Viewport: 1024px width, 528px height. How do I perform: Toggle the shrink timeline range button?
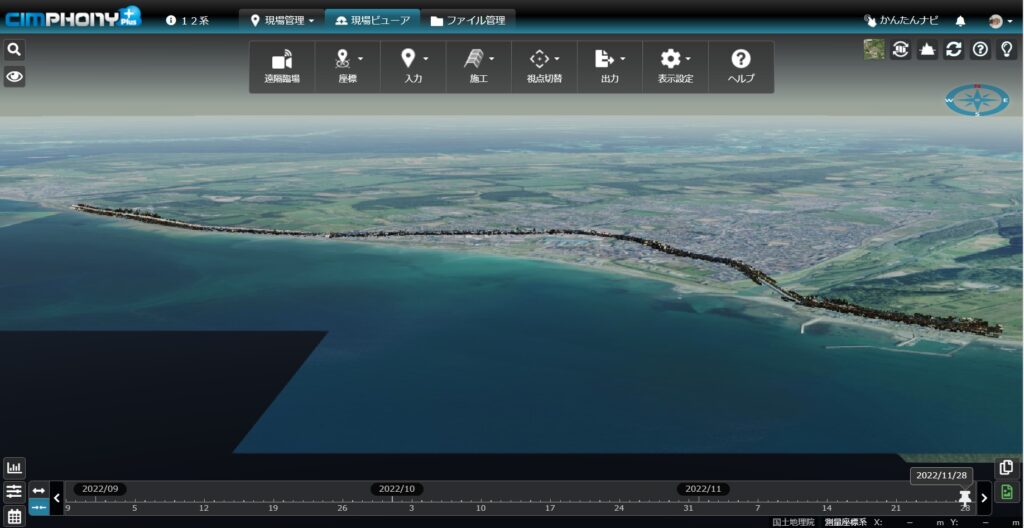tap(39, 507)
